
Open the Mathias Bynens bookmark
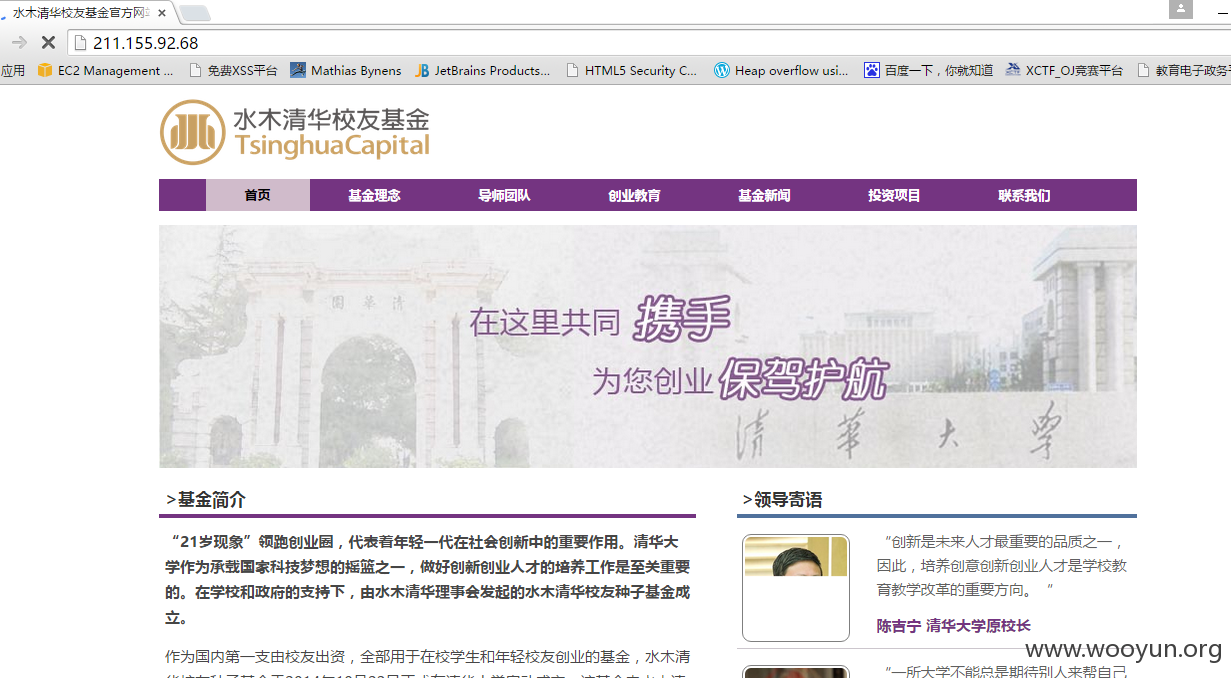coord(346,71)
